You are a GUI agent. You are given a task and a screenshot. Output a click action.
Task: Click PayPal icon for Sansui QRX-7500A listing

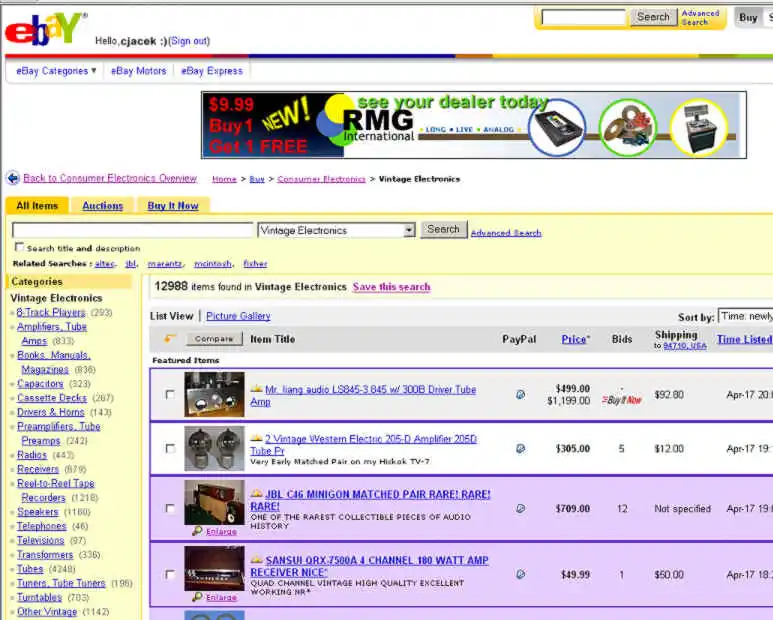click(520, 574)
